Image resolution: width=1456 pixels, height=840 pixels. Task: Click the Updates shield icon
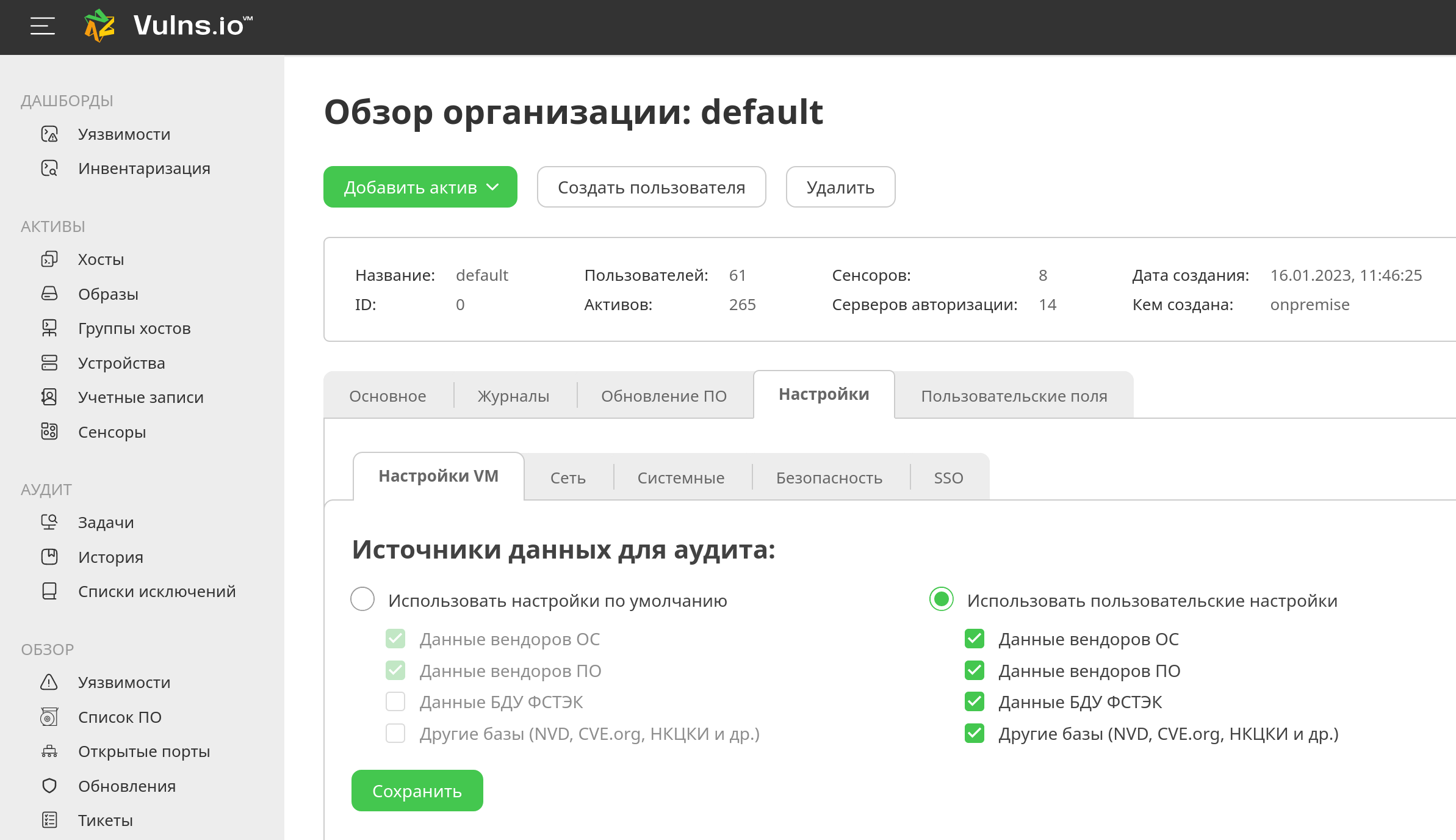49,786
